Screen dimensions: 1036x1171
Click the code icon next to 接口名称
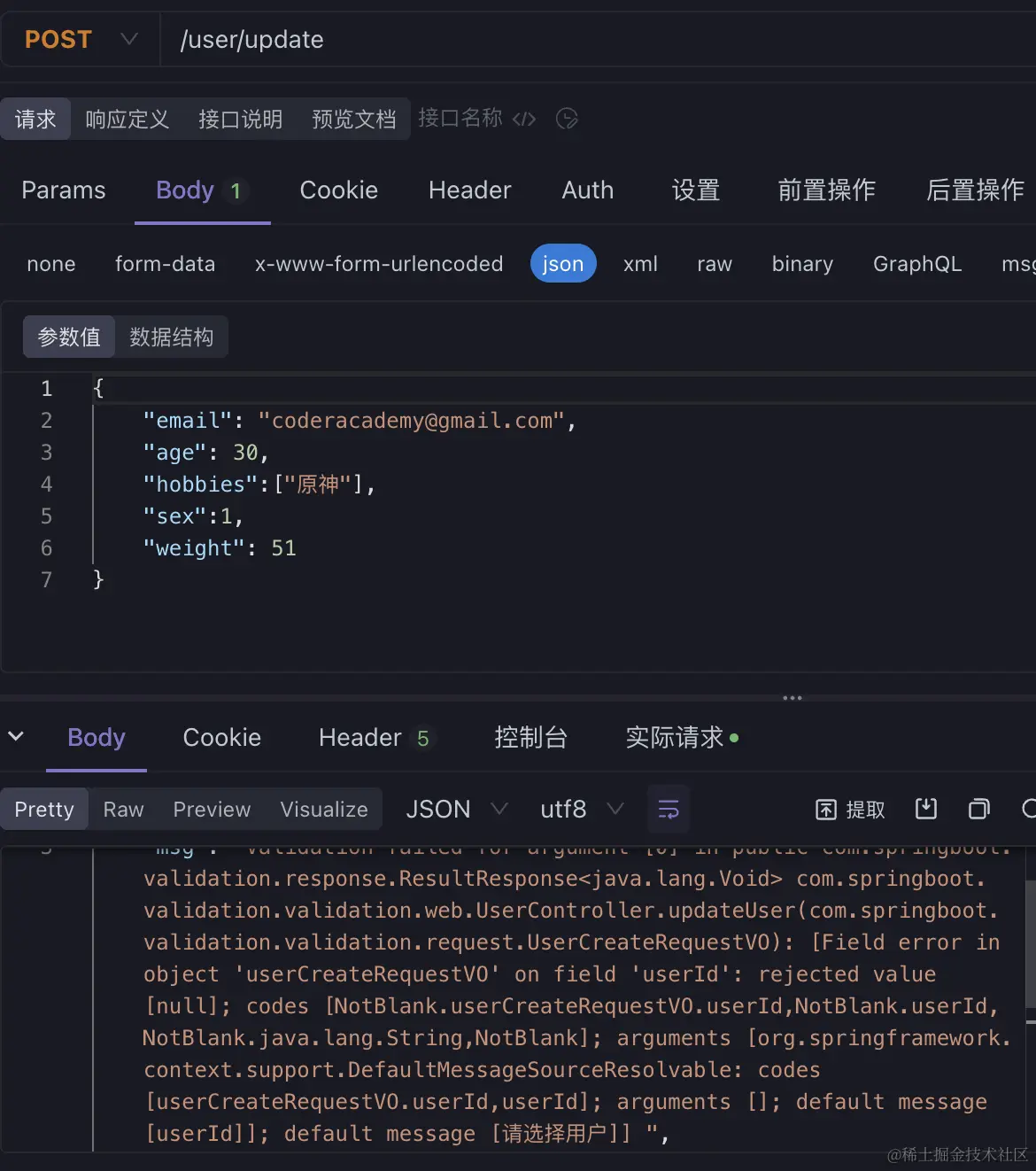(x=524, y=119)
